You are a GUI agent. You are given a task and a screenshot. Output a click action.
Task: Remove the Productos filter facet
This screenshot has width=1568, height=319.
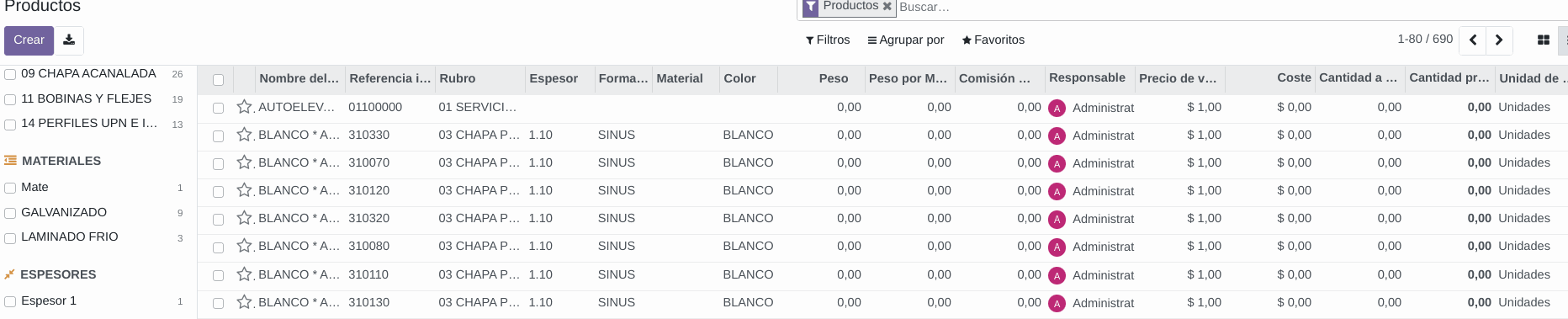click(x=887, y=6)
